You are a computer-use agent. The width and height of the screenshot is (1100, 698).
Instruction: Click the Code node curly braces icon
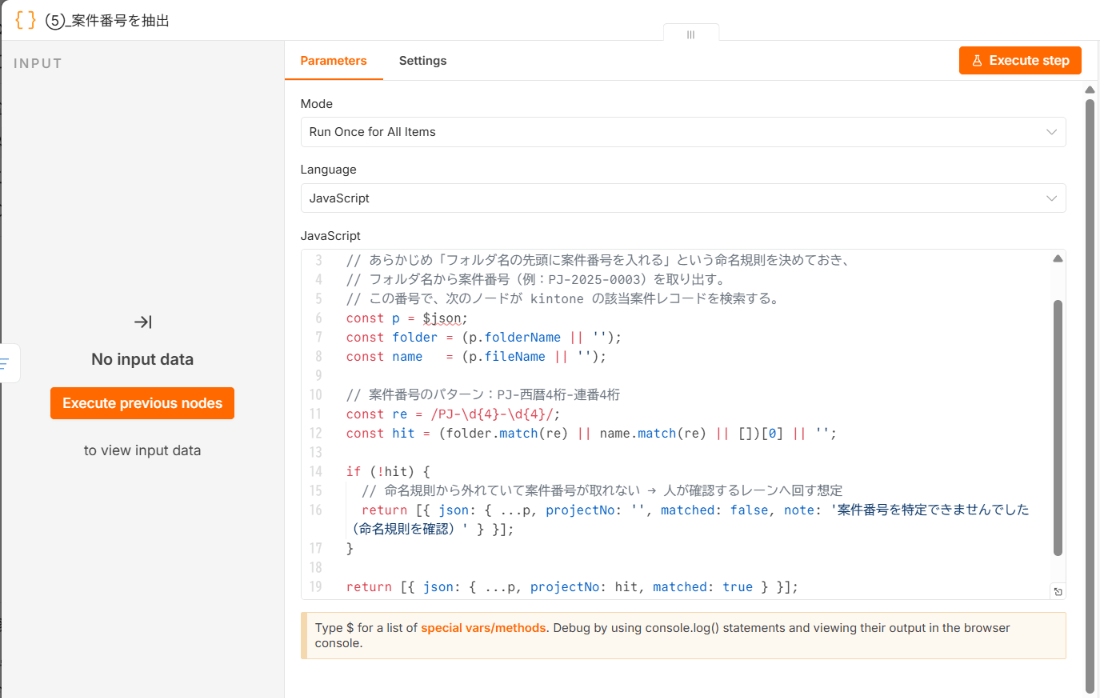coord(25,20)
